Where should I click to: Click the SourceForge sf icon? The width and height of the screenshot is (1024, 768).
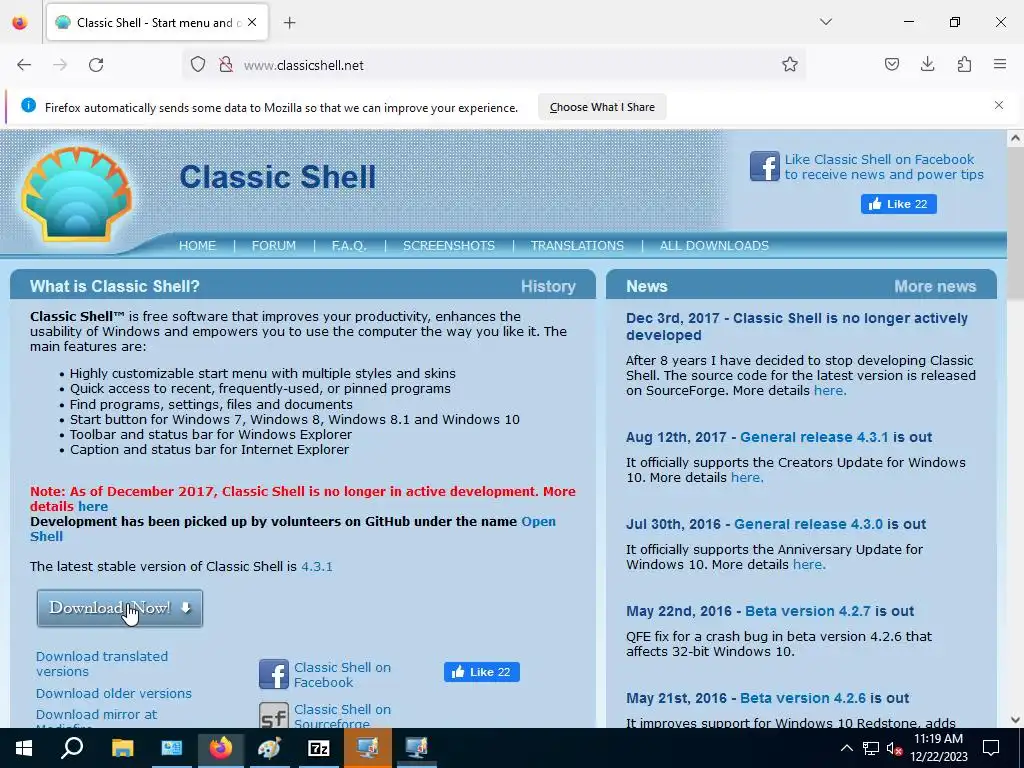(274, 714)
